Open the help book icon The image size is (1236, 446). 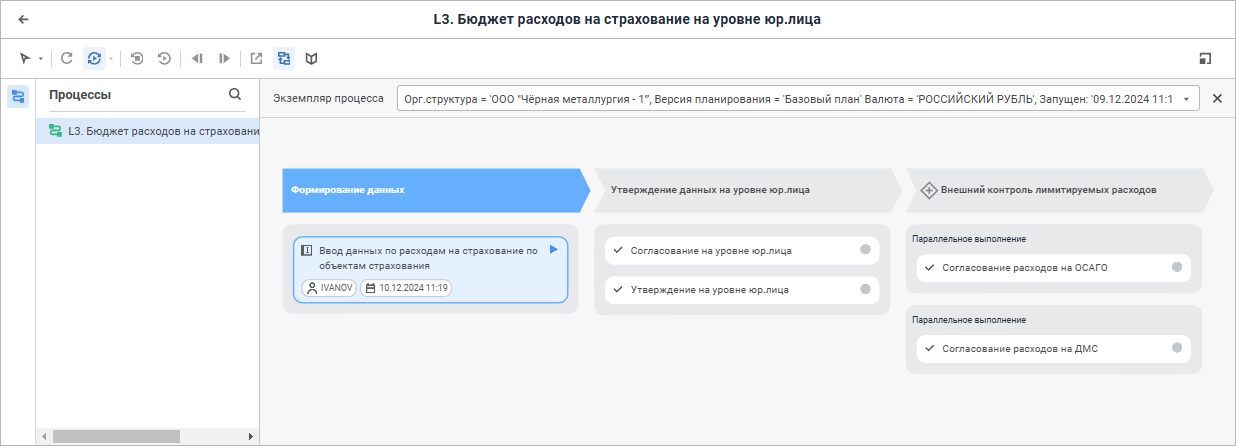[x=312, y=59]
